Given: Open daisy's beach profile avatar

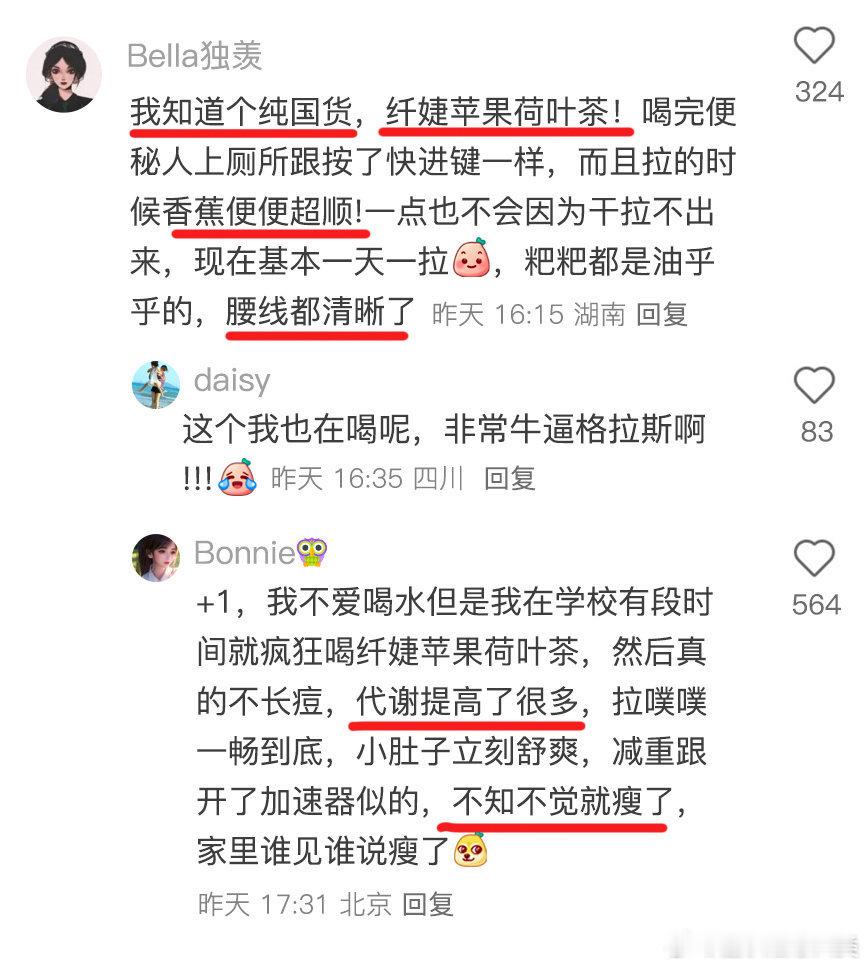Looking at the screenshot, I should [x=156, y=385].
